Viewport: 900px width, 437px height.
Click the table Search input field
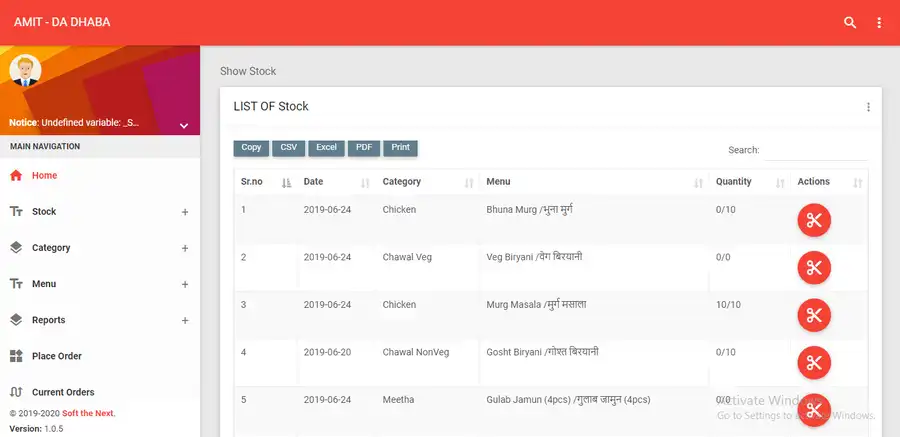click(815, 150)
